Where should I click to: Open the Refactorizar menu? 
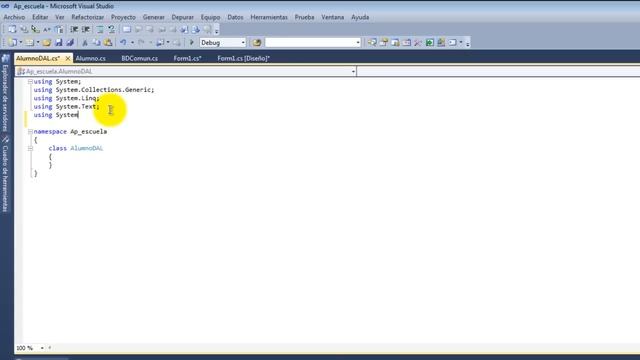coord(87,17)
